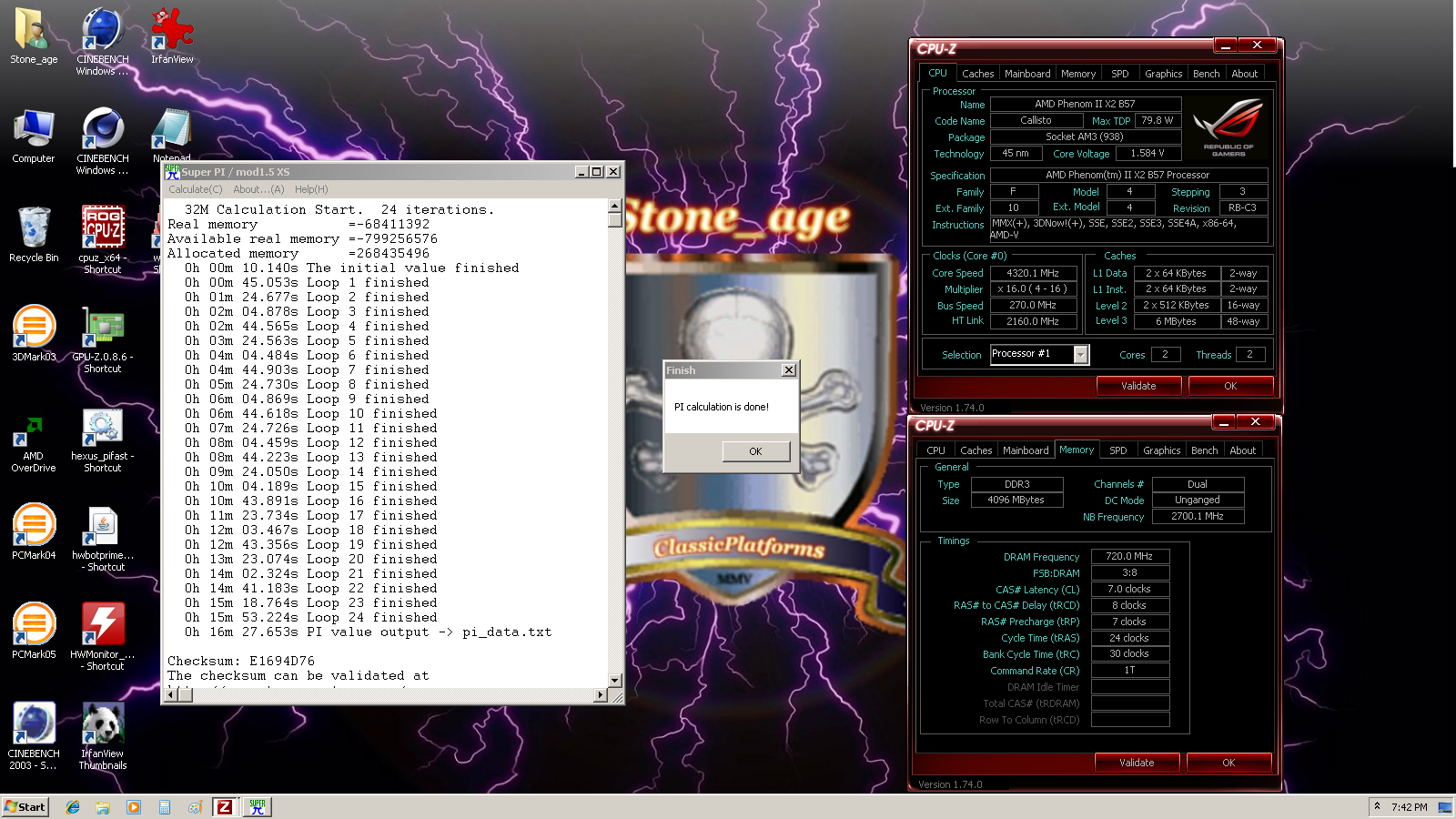Click the Core Speed value 4320.1 MHz

(x=1033, y=273)
